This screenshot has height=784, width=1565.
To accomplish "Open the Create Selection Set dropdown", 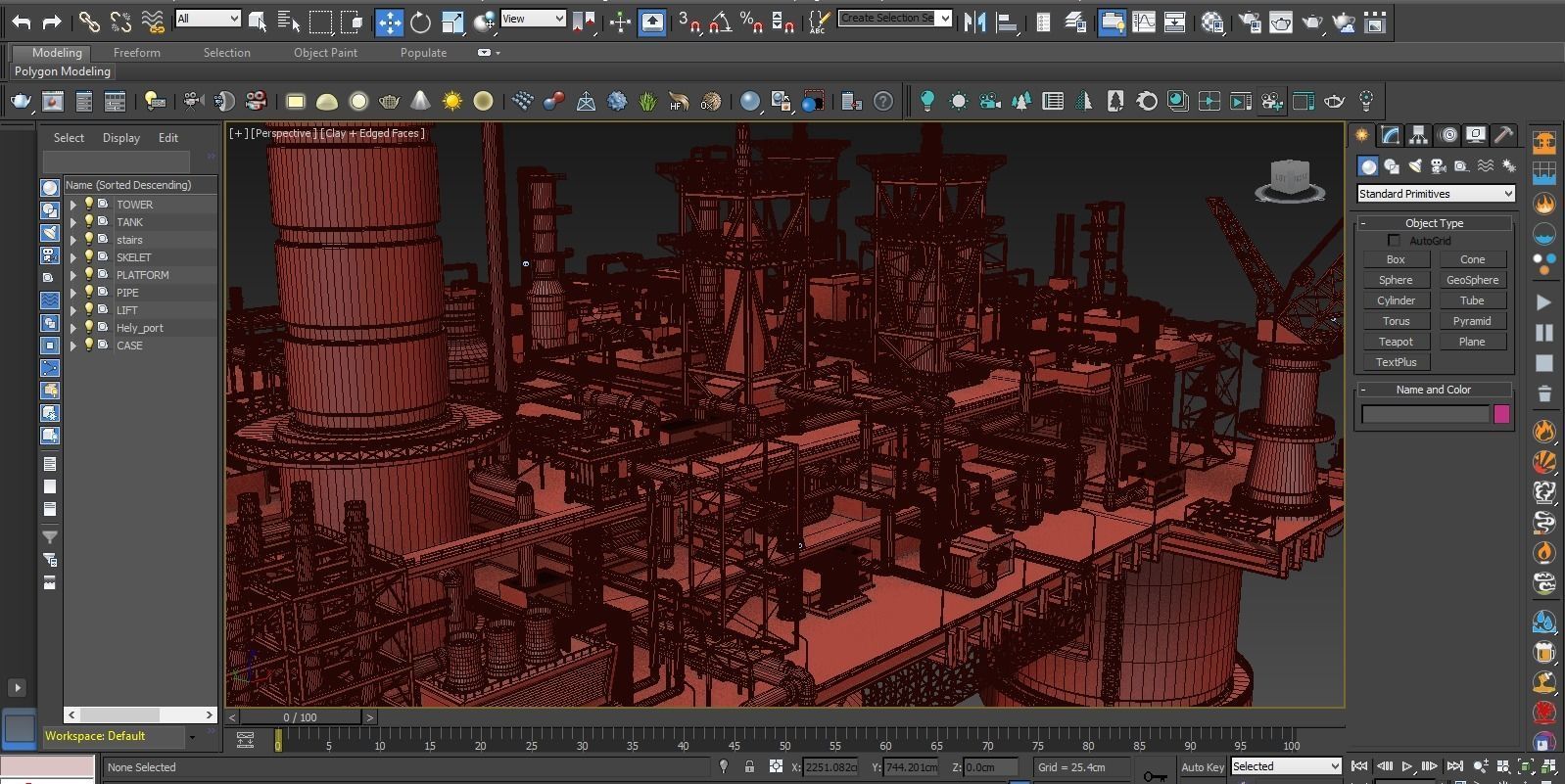I will pos(895,18).
